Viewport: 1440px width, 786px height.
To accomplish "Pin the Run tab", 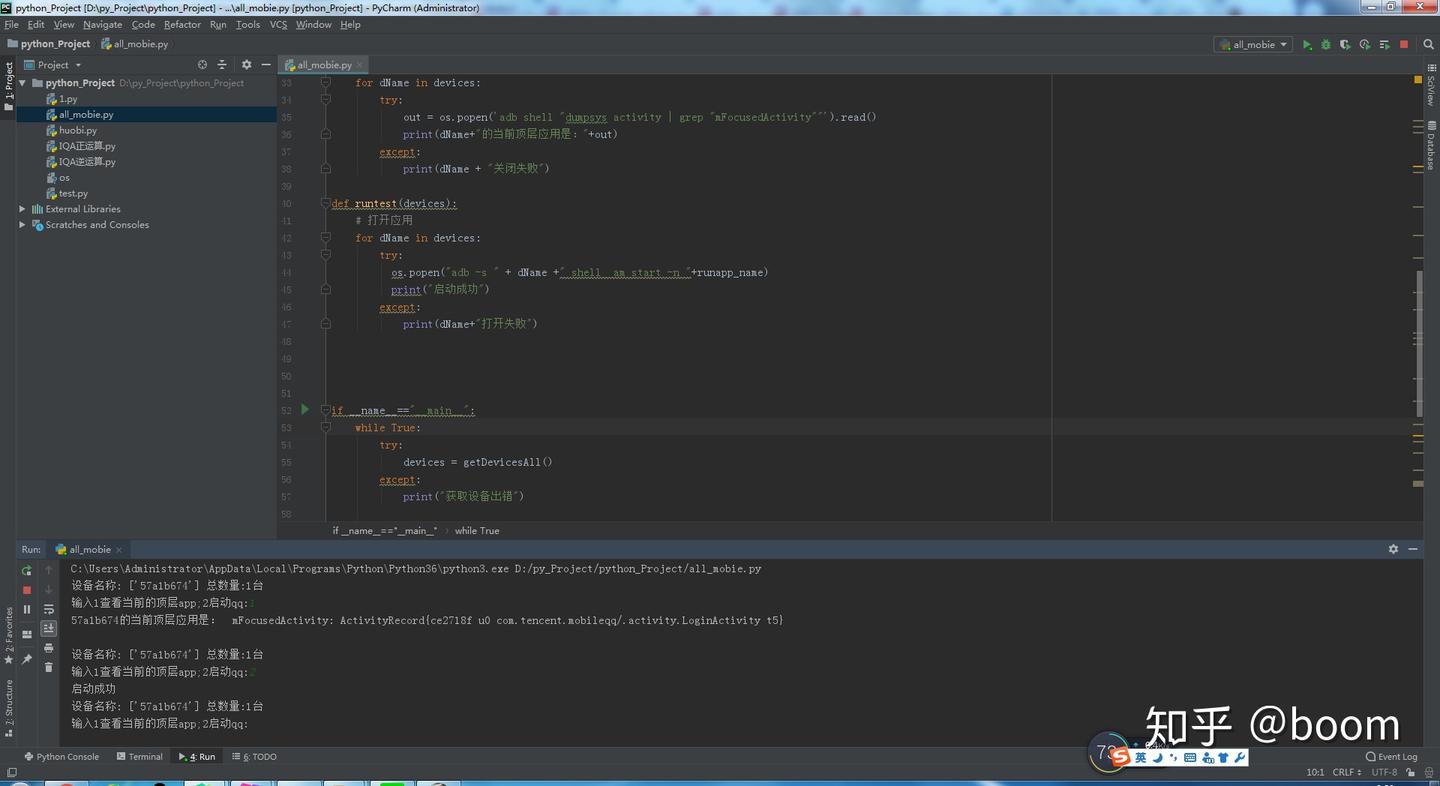I will 27,659.
